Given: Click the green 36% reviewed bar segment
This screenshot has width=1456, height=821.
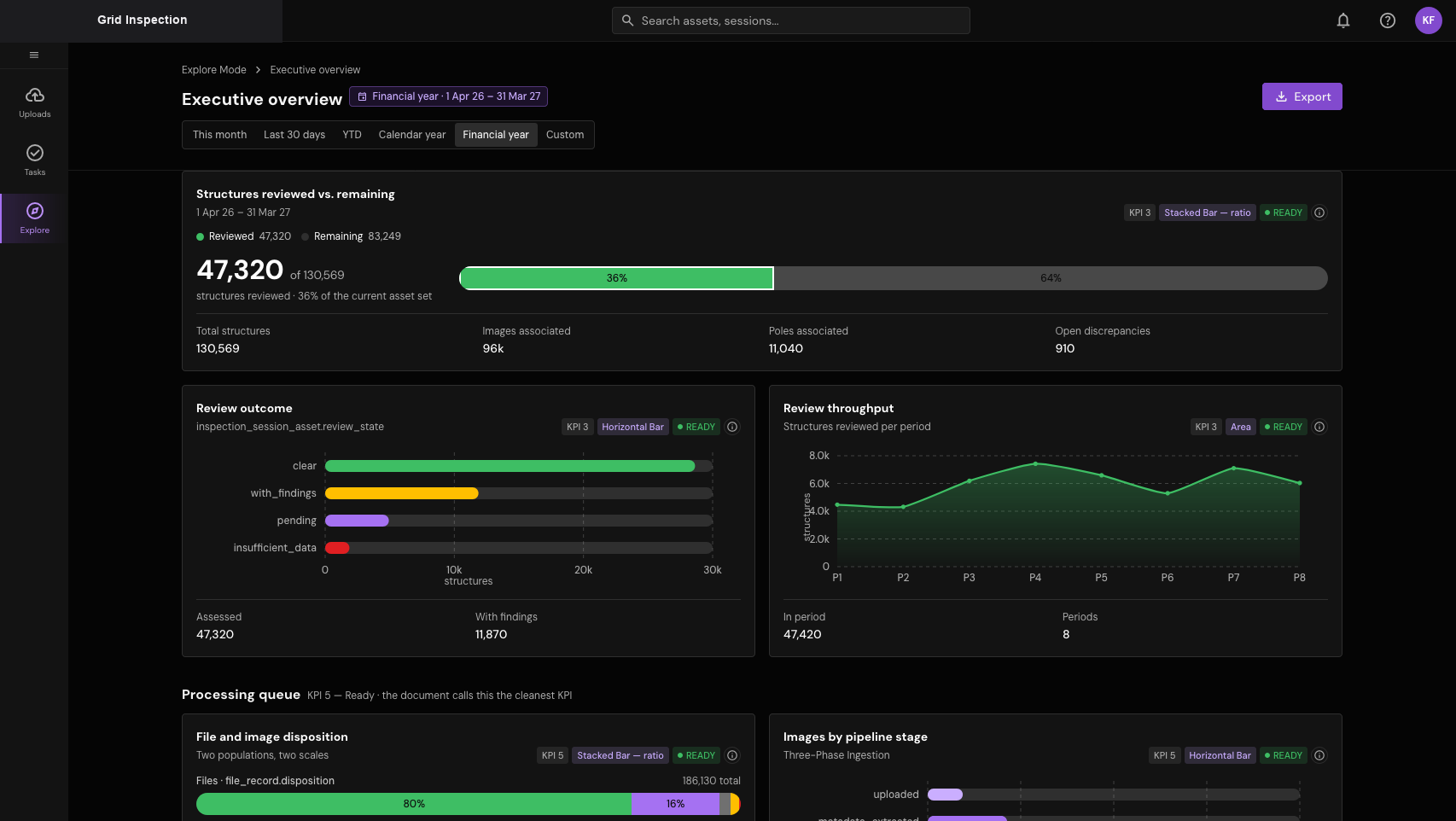Looking at the screenshot, I should coord(617,278).
